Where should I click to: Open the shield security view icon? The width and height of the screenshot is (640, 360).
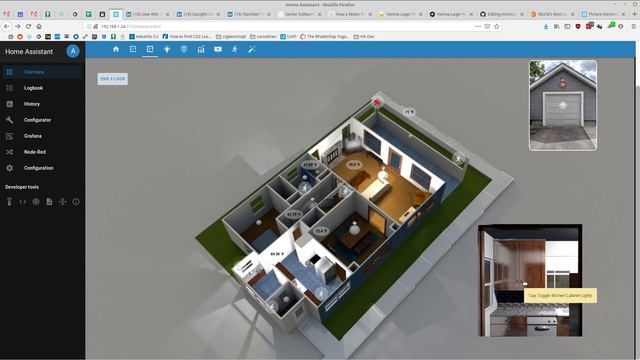point(184,49)
